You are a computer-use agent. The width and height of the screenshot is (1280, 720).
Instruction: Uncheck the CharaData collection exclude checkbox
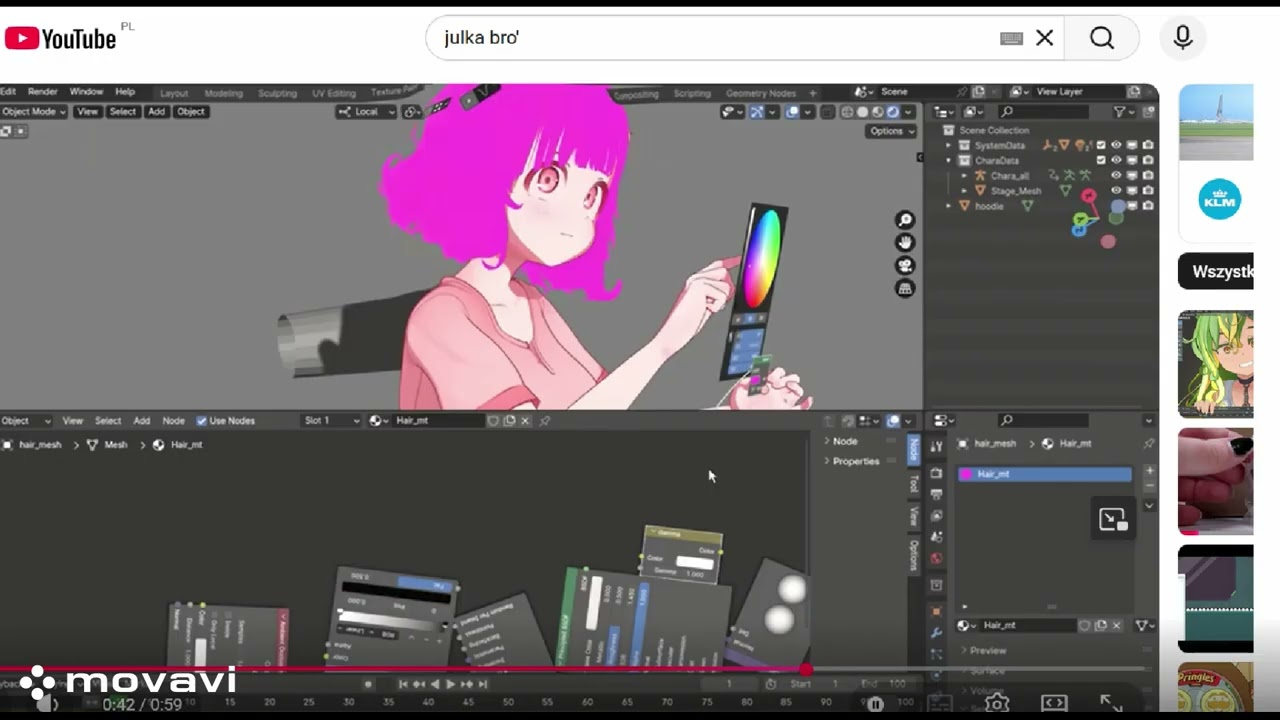click(x=1101, y=160)
